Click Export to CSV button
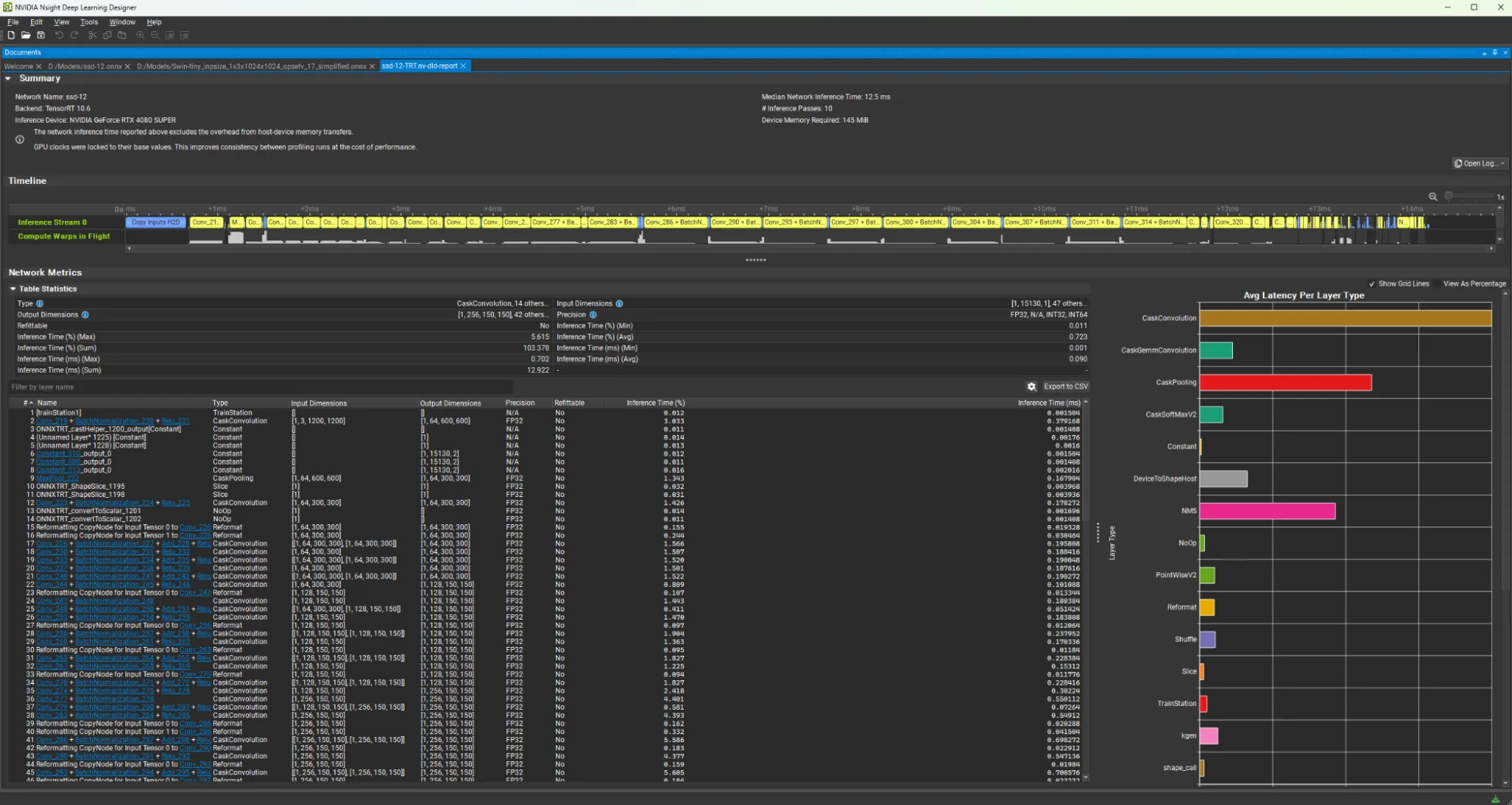 [1066, 387]
